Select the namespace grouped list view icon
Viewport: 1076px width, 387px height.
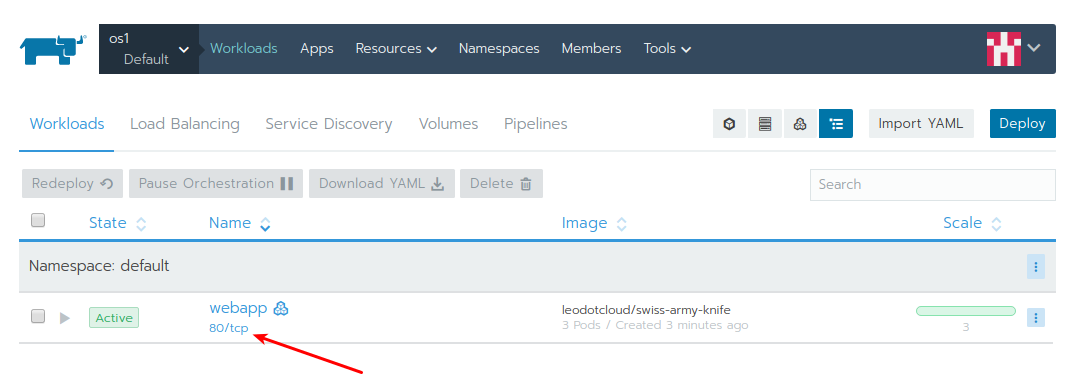836,124
